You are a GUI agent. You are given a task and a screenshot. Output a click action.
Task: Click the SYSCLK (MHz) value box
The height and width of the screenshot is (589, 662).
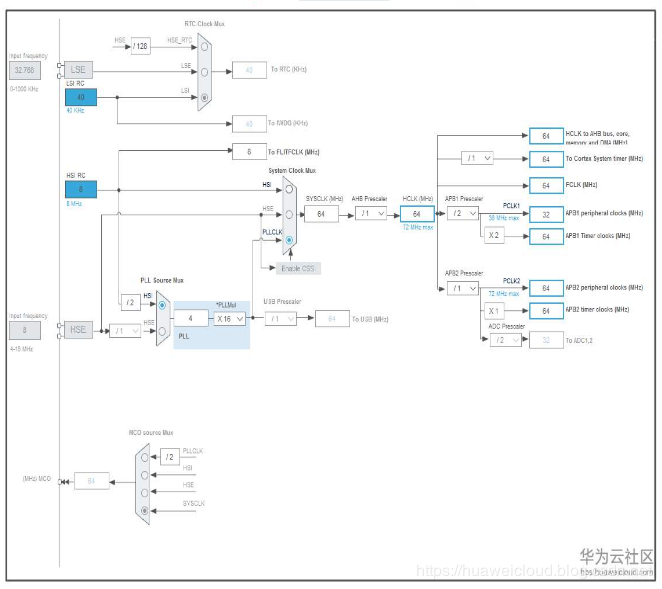(321, 214)
